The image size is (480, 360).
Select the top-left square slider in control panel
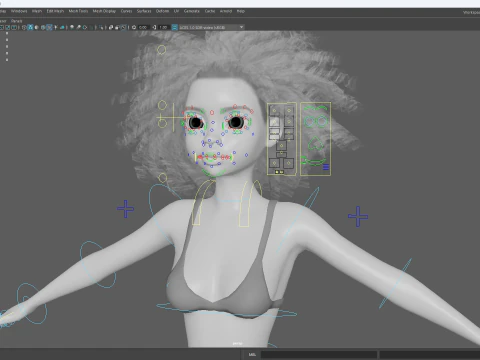[x=274, y=110]
